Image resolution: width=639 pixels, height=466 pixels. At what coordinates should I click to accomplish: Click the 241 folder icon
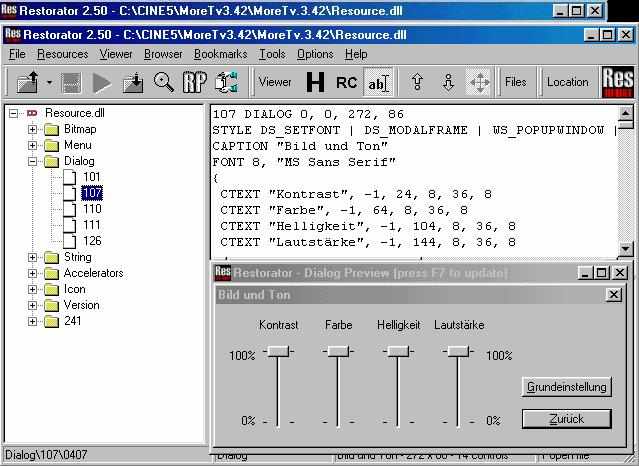51,321
